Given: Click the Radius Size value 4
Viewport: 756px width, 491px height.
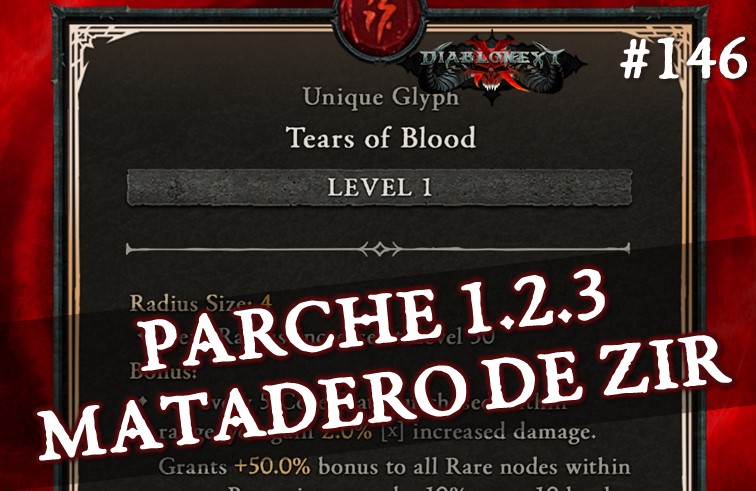Looking at the screenshot, I should click(x=266, y=303).
